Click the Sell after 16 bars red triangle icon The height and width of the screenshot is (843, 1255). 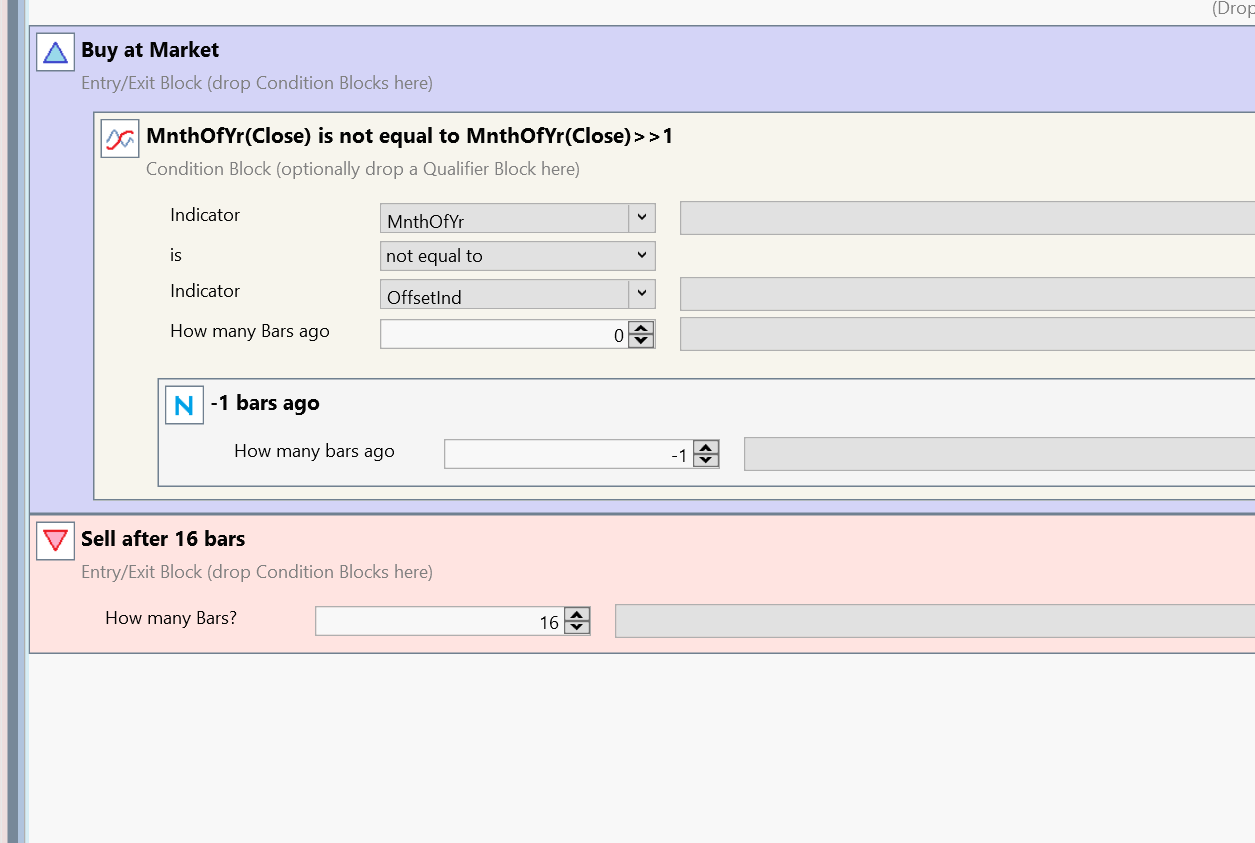point(55,541)
